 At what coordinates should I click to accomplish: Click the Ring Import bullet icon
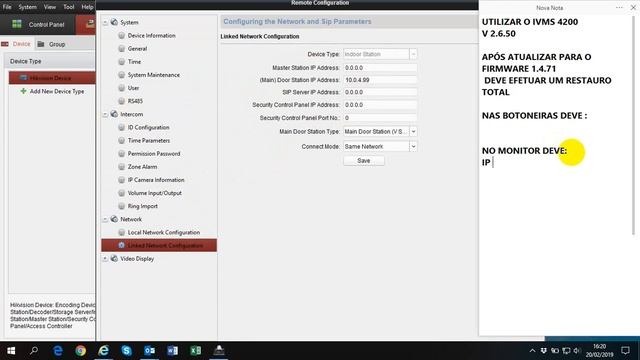pyautogui.click(x=121, y=206)
